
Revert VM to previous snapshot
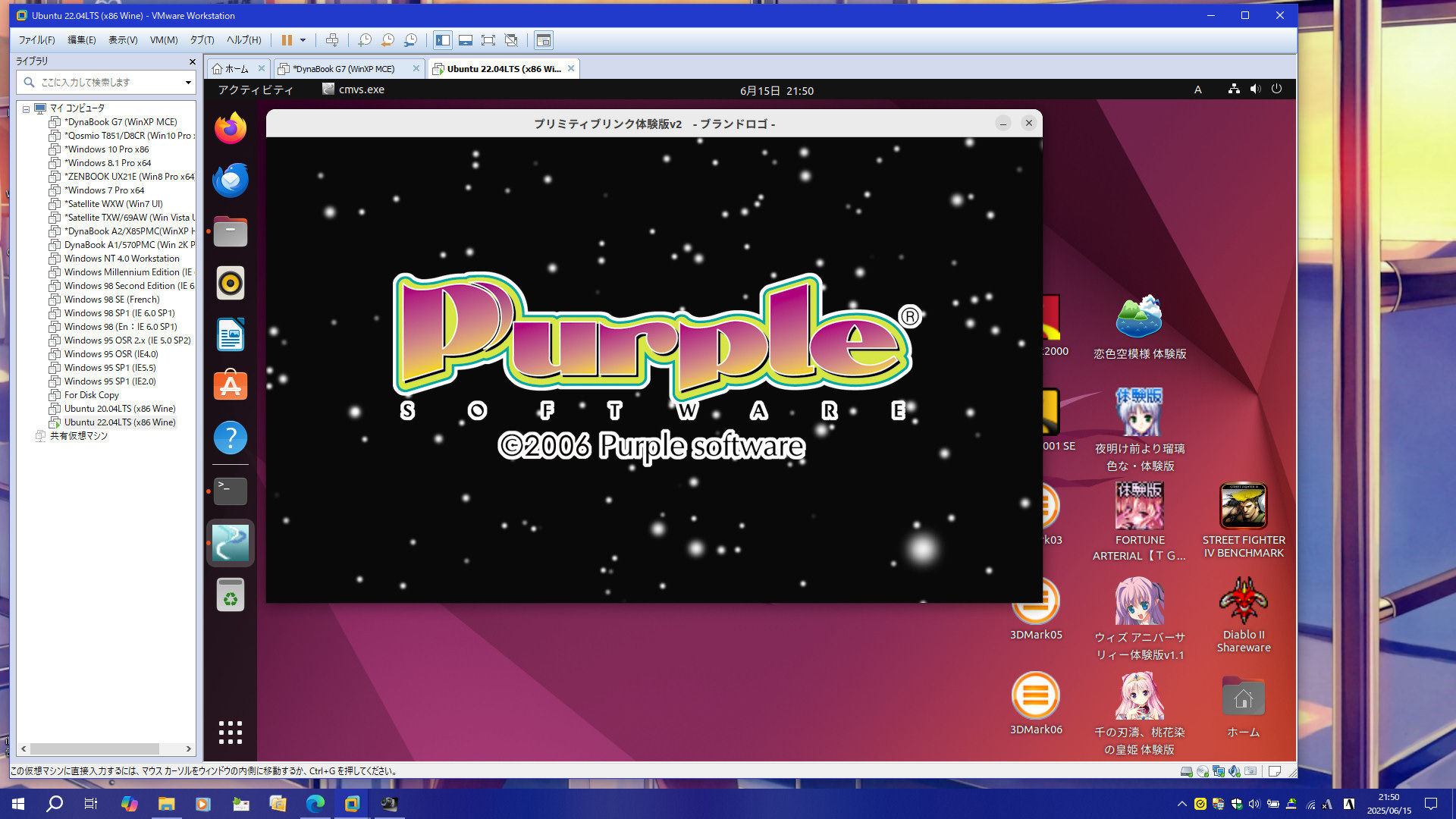click(388, 40)
